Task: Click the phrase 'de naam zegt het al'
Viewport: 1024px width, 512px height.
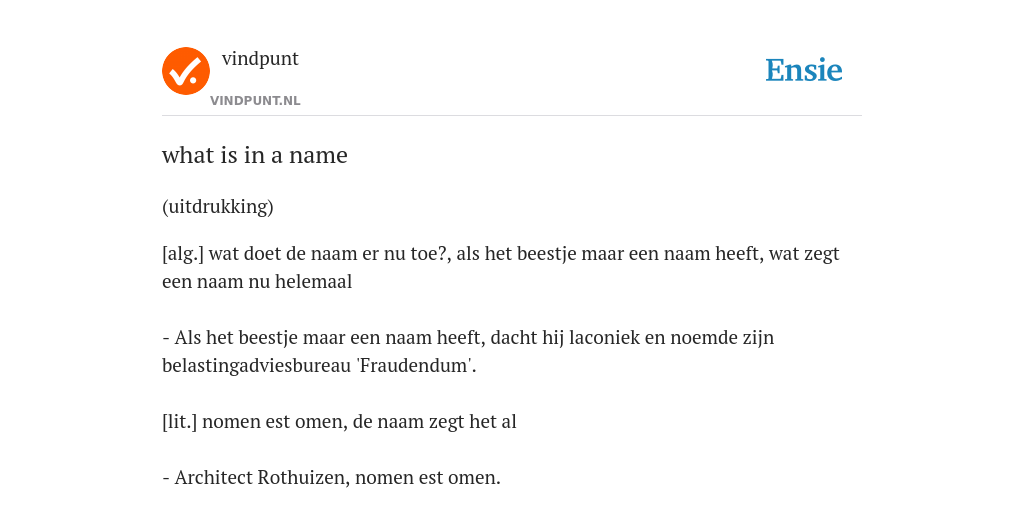Action: click(x=435, y=422)
